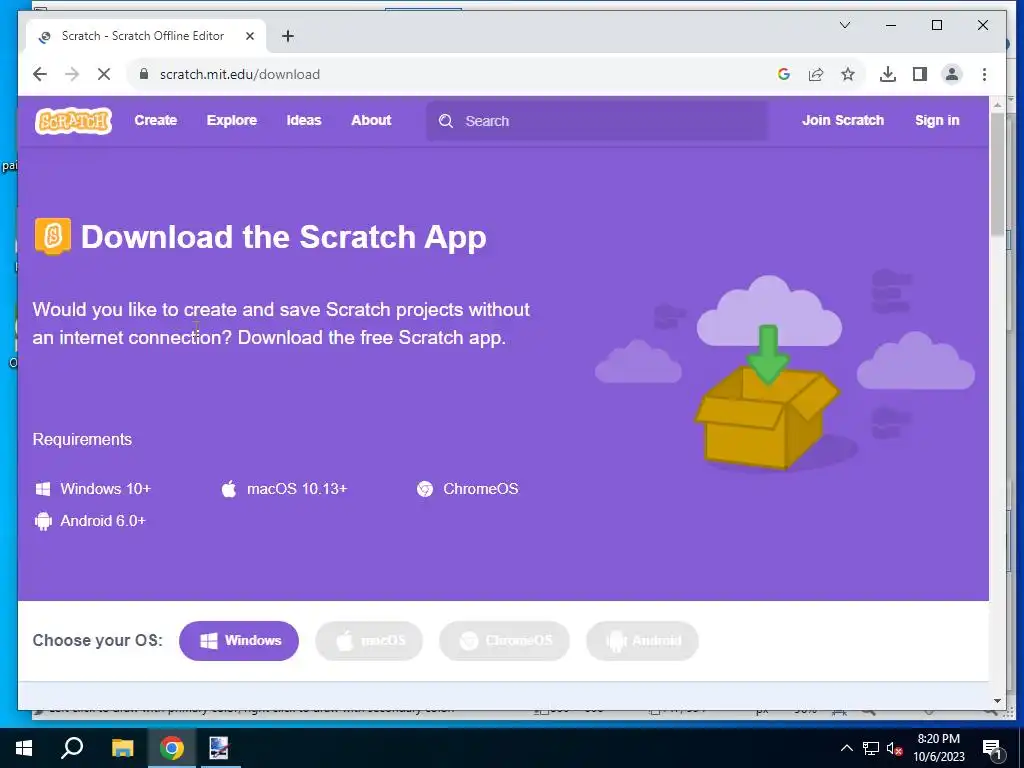Click the Android logo next to Android 6.0+
This screenshot has width=1024, height=768.
(43, 521)
